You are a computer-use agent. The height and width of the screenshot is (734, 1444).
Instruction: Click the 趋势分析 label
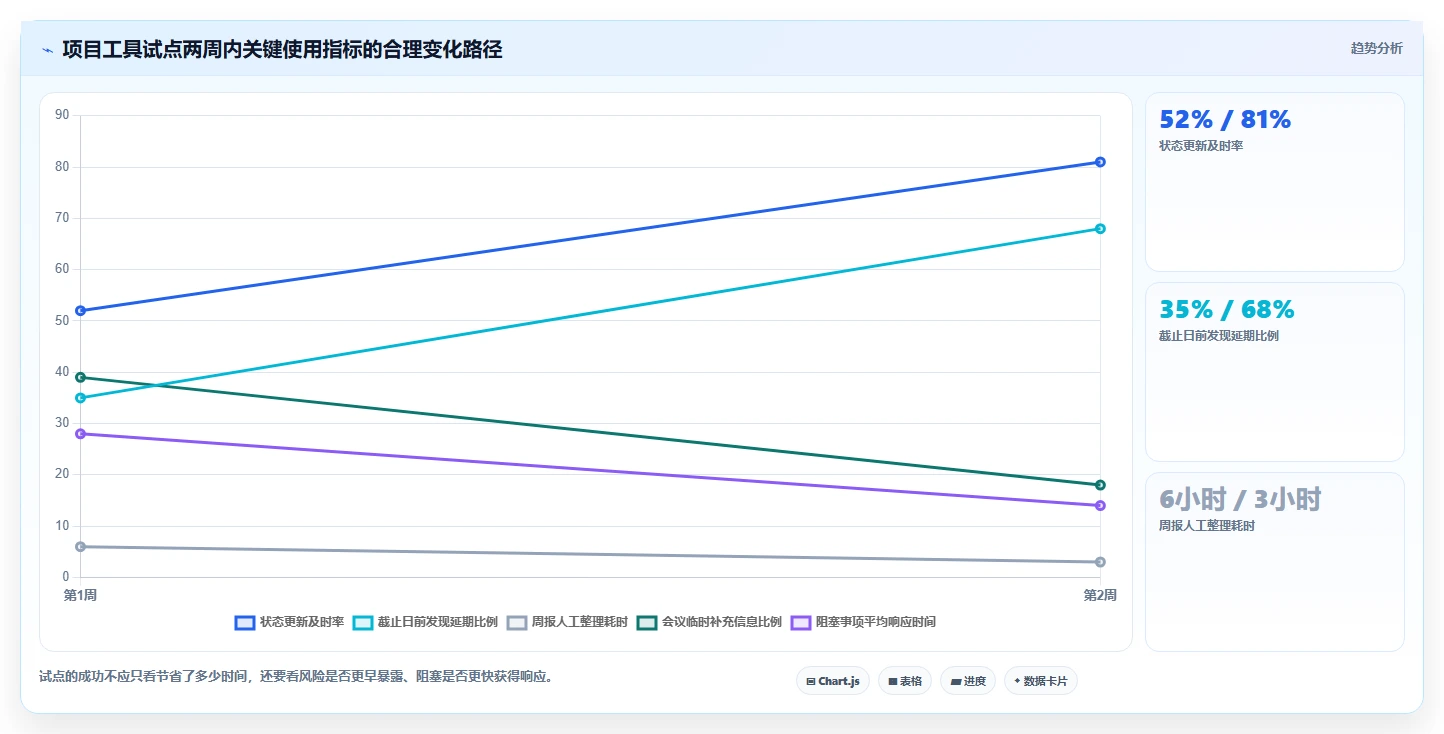(x=1376, y=48)
